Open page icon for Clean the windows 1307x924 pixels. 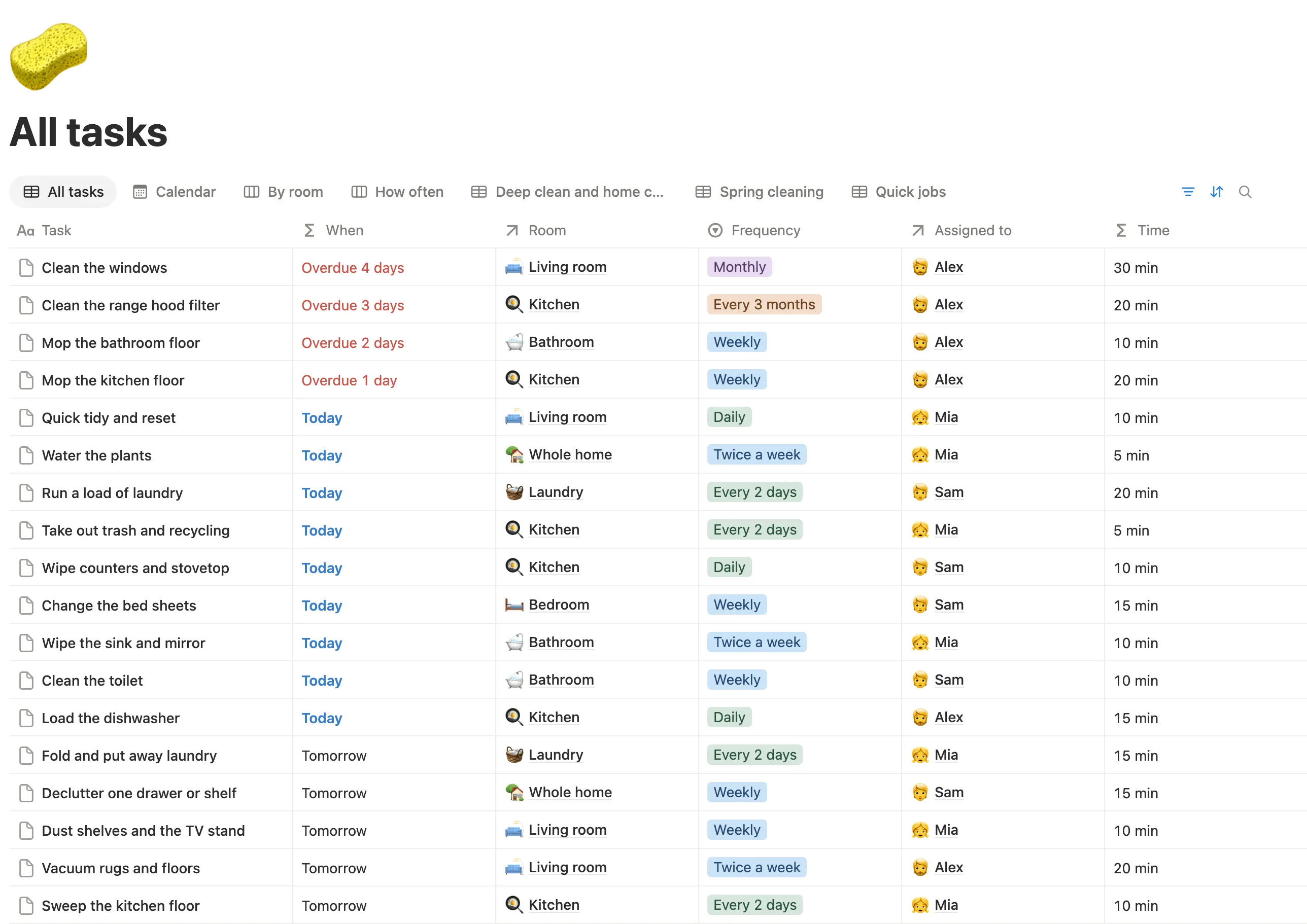point(26,267)
